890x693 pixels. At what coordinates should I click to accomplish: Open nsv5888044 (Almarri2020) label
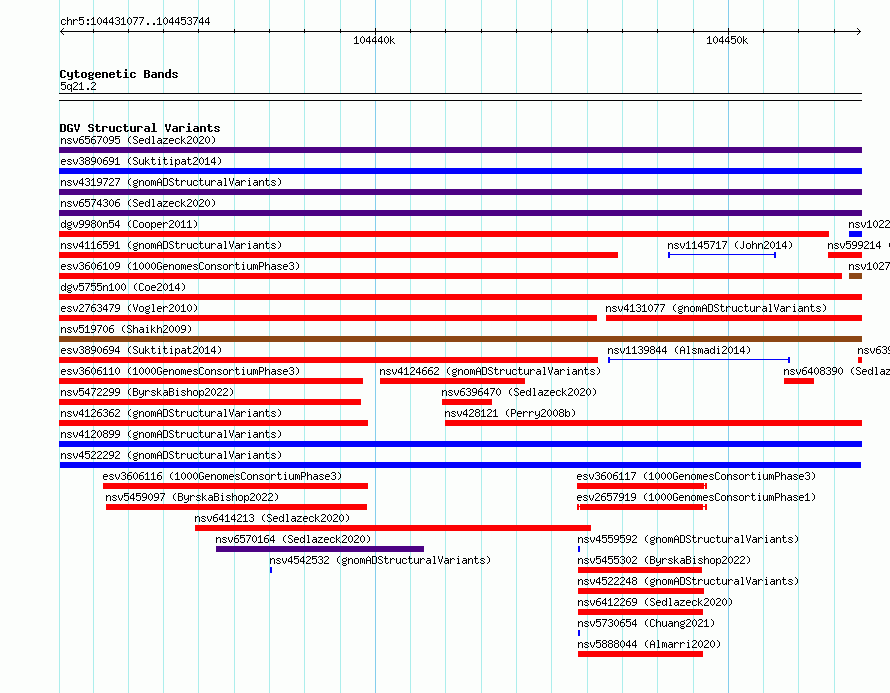[x=649, y=644]
